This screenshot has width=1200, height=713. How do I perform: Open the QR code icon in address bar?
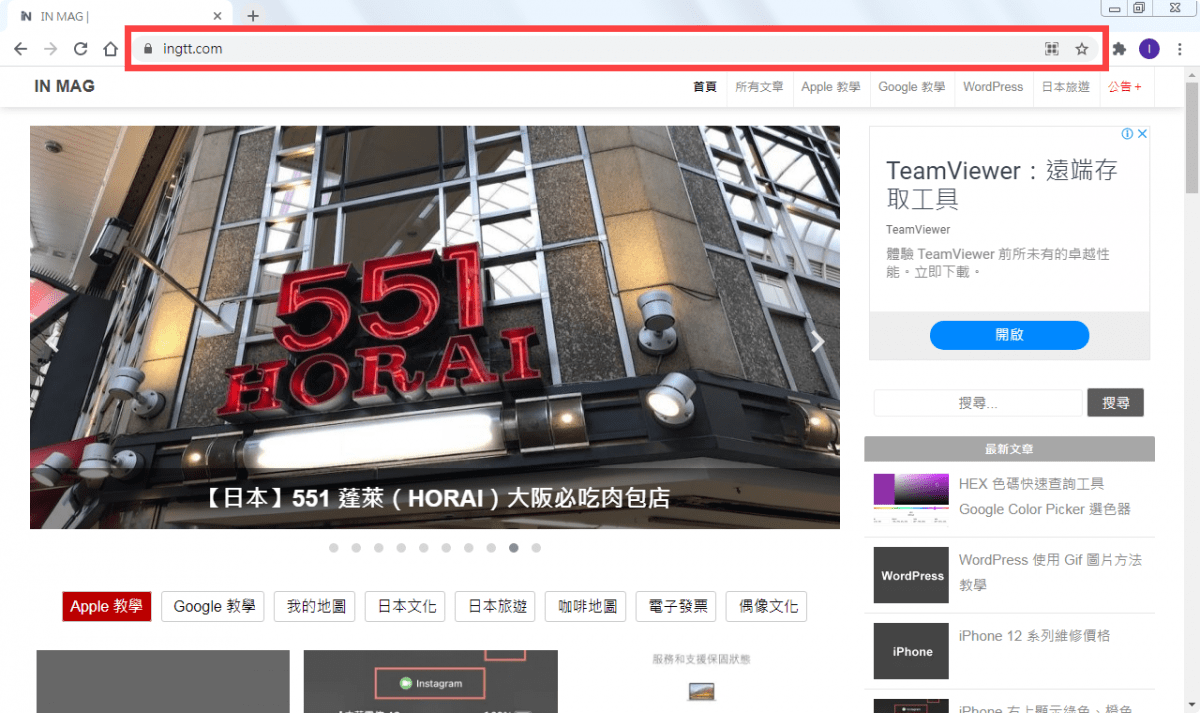(x=1051, y=49)
